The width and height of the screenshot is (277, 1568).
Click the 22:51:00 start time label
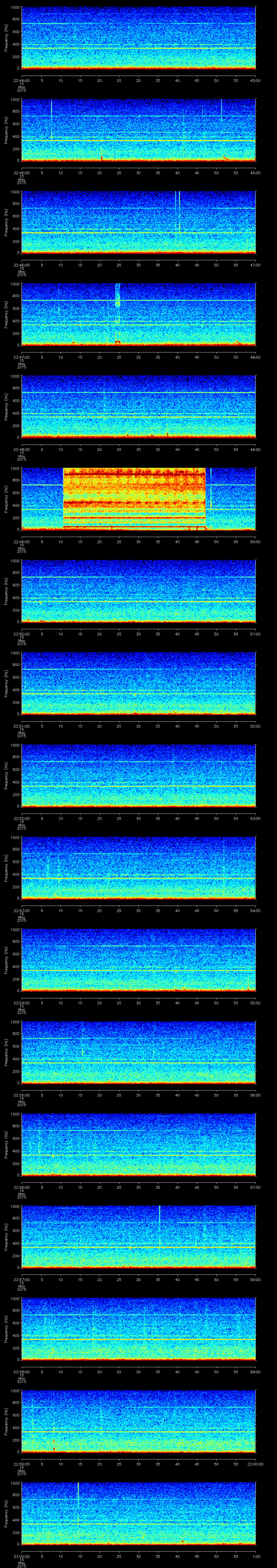point(21,726)
